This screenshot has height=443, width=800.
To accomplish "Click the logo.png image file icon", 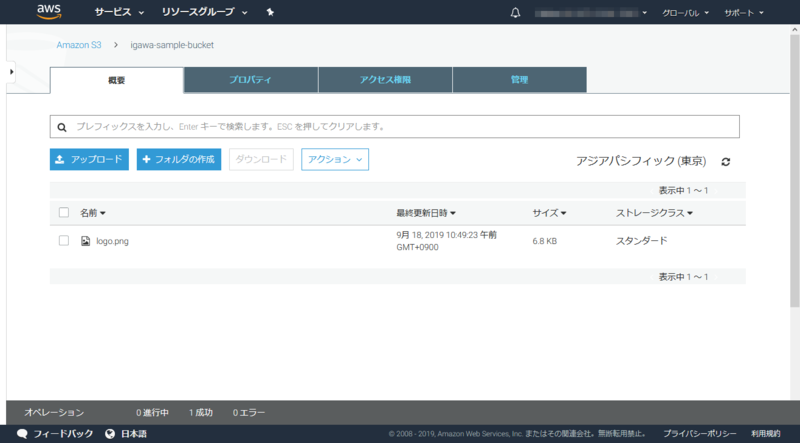I will (x=85, y=241).
